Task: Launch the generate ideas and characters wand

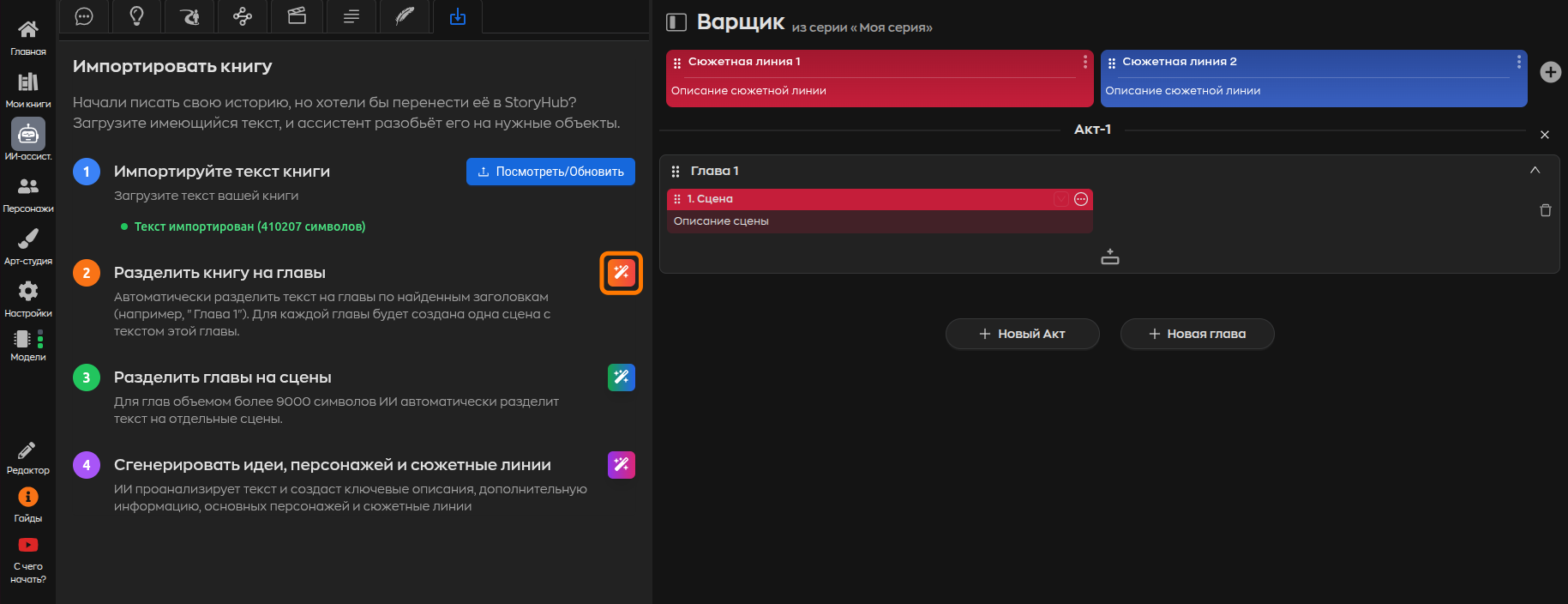Action: coord(621,465)
